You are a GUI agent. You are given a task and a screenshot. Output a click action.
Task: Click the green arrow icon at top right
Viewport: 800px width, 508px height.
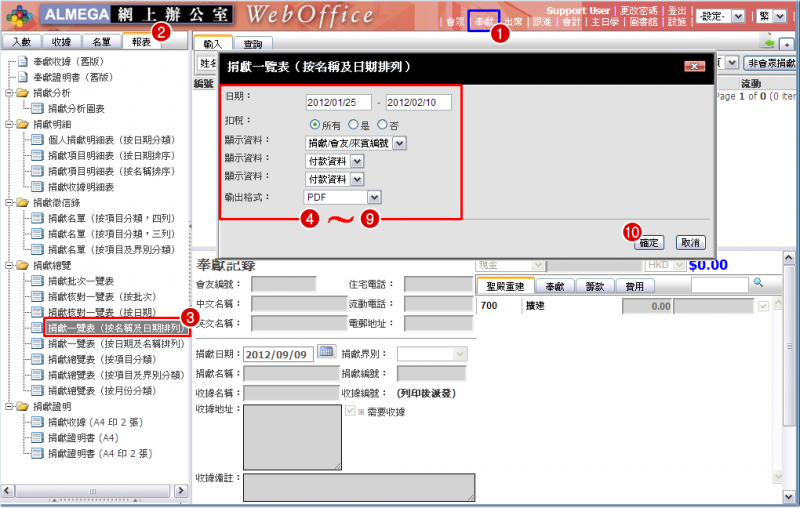click(768, 43)
